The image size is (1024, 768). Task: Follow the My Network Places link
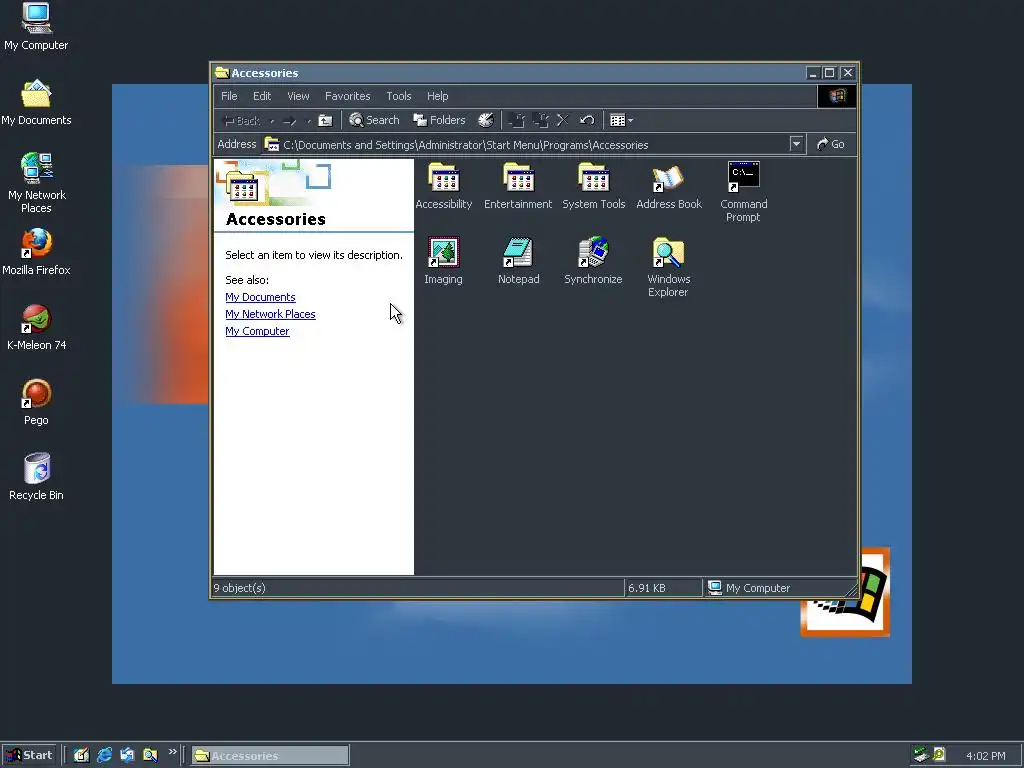pyautogui.click(x=270, y=314)
